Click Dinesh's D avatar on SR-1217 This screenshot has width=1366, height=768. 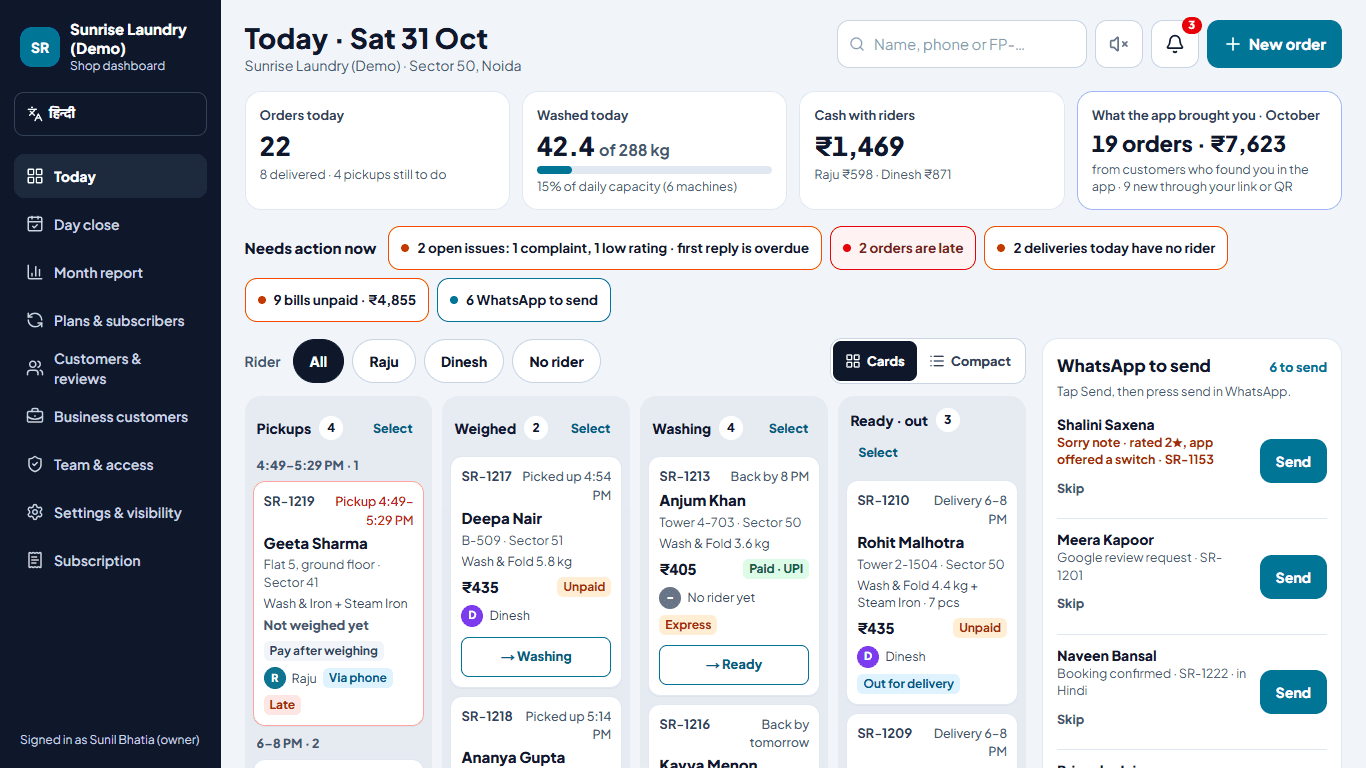coord(472,616)
